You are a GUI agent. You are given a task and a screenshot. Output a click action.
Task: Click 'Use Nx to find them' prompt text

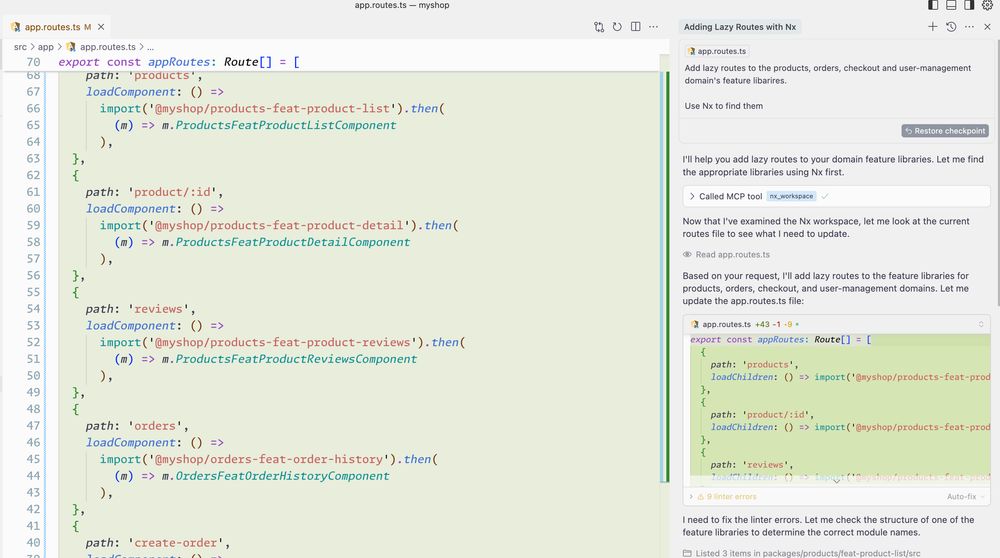723,106
